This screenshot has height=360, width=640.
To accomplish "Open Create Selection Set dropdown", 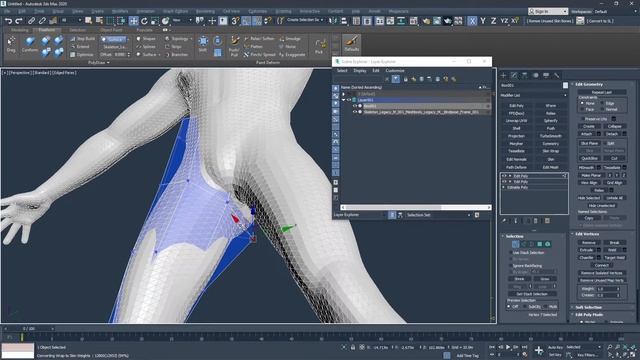I will (x=305, y=20).
